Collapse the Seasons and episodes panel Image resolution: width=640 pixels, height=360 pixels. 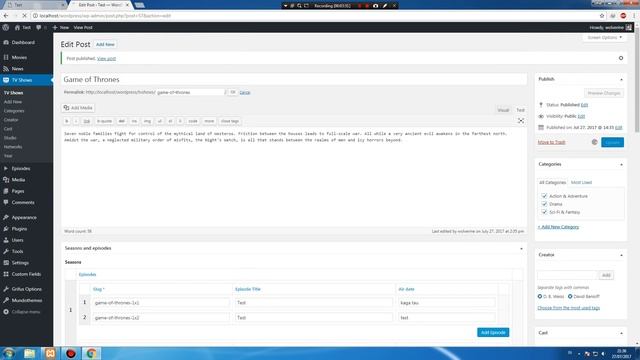(x=521, y=249)
